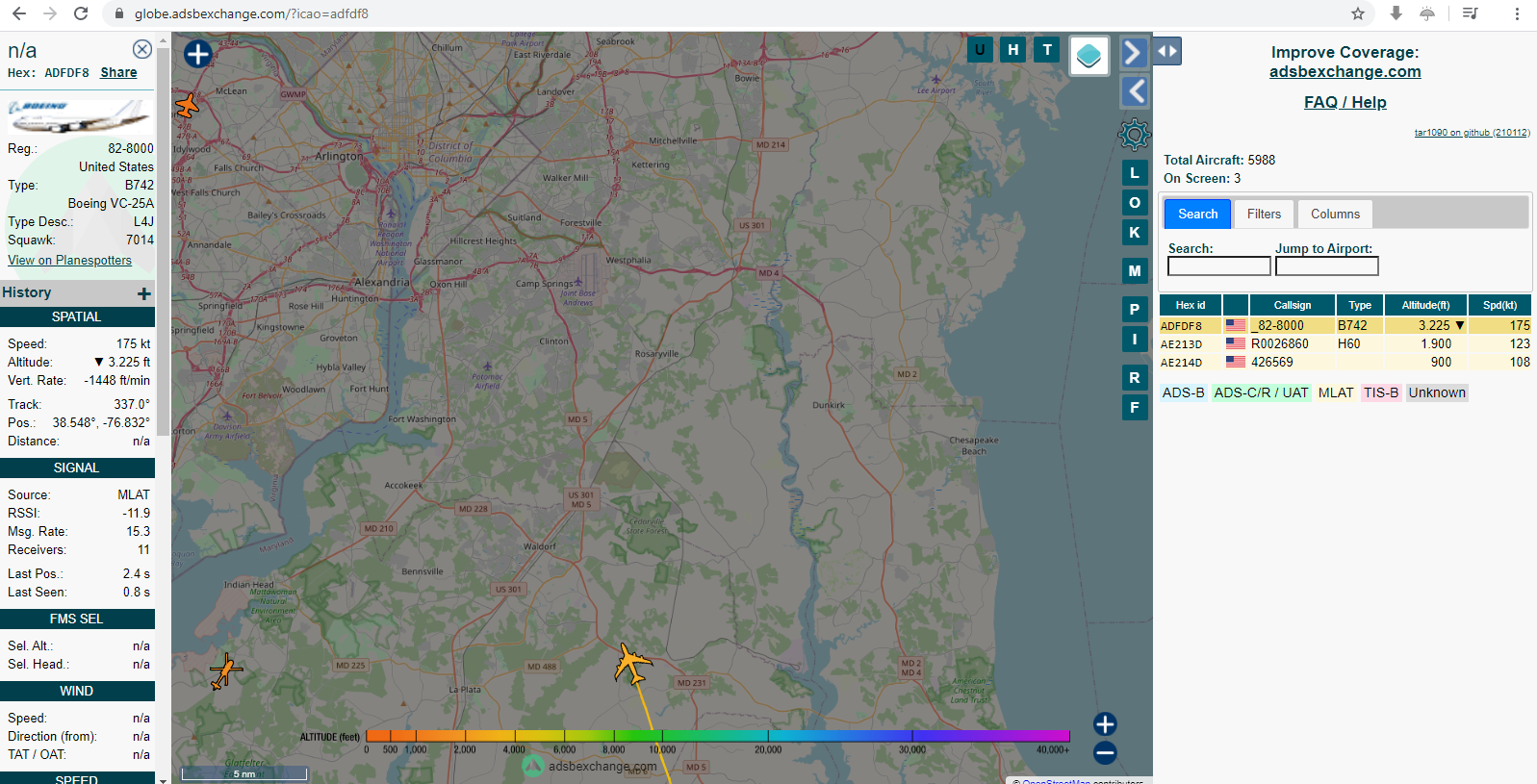
Task: Toggle the P map option
Action: click(1135, 310)
